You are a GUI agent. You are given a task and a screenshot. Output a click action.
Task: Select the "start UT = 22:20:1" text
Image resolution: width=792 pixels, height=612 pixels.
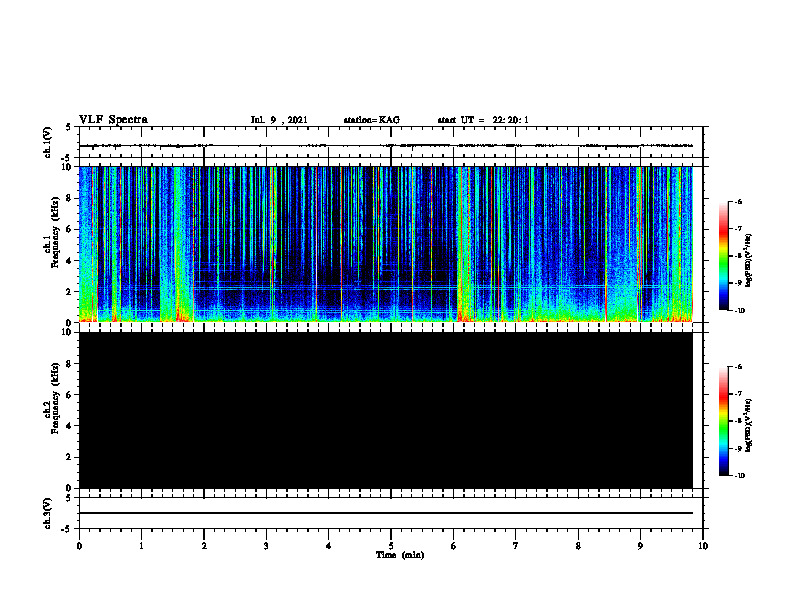pyautogui.click(x=483, y=120)
